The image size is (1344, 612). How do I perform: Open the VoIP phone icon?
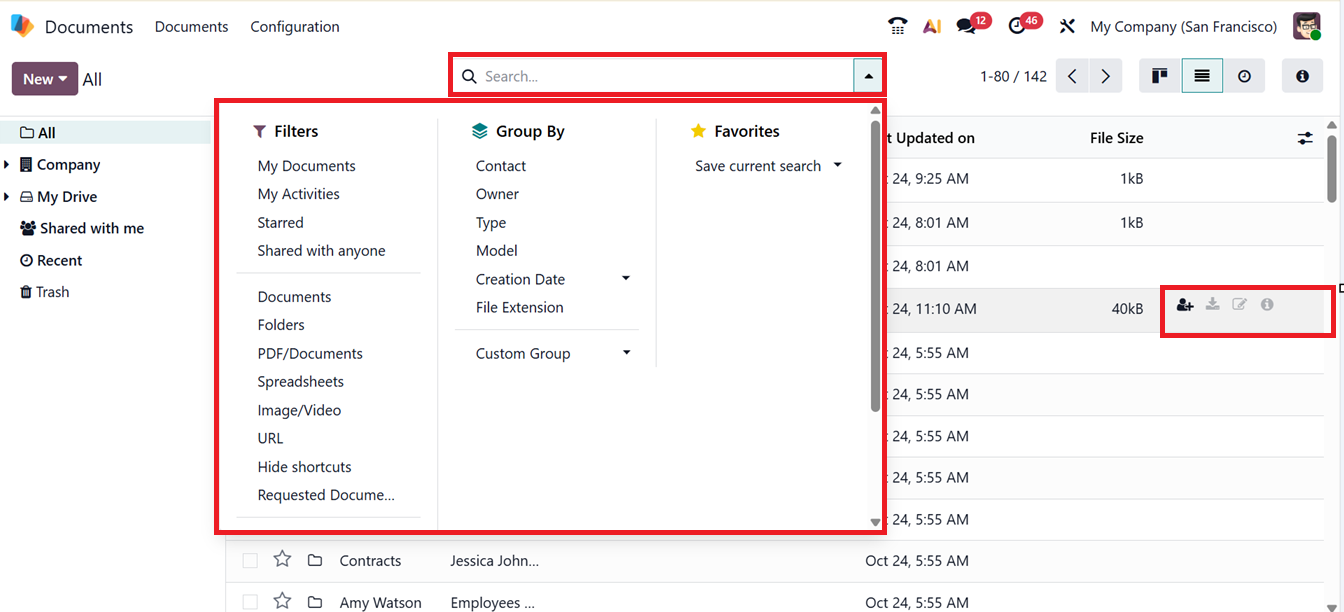pyautogui.click(x=897, y=27)
